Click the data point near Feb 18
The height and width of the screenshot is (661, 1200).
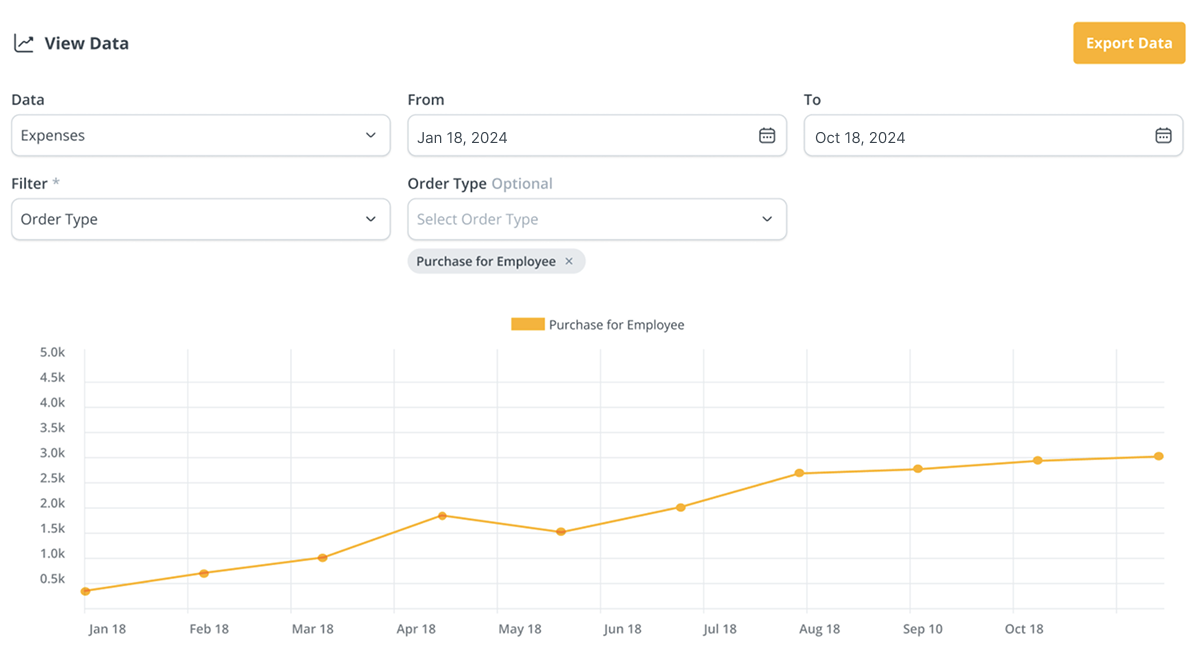[204, 573]
